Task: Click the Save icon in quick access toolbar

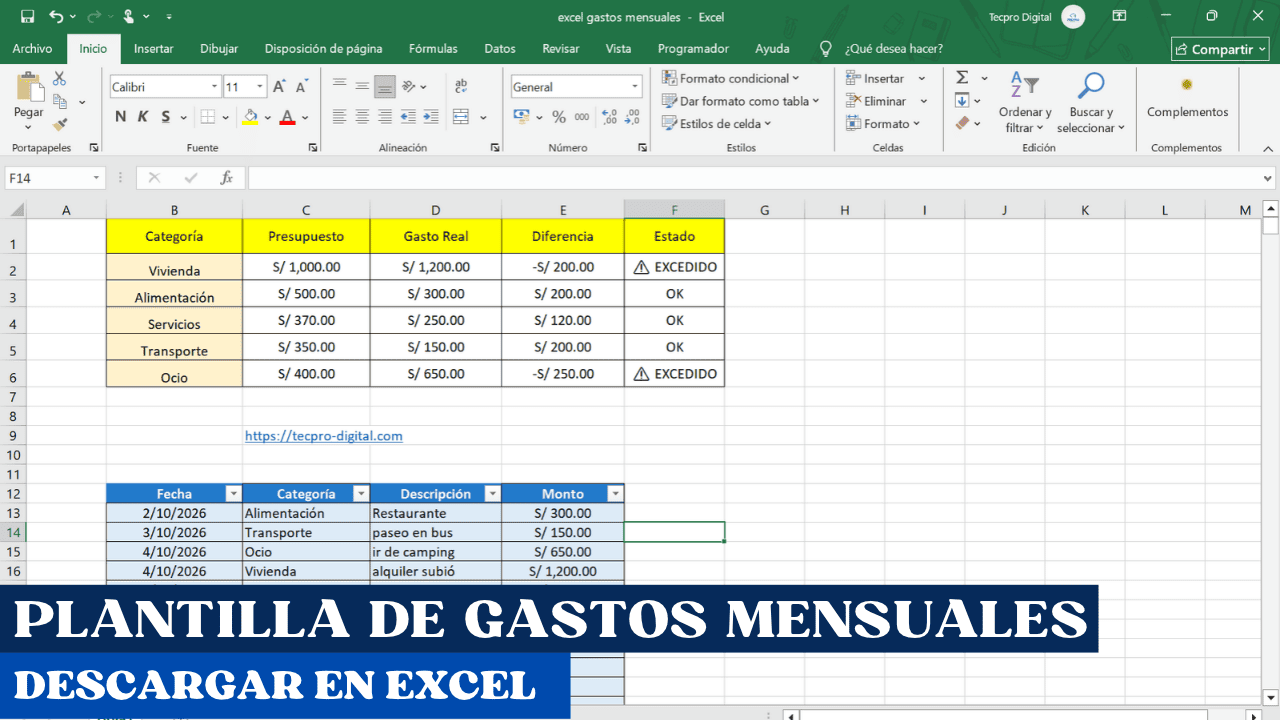Action: click(27, 17)
